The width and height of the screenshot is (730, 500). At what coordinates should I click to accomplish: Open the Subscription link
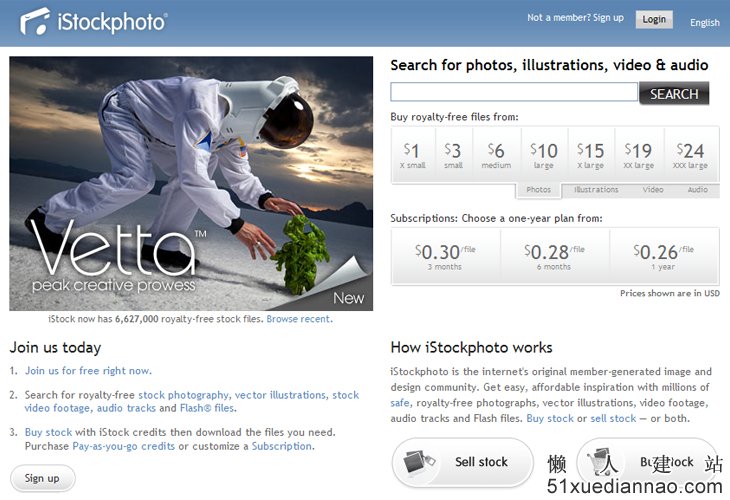pyautogui.click(x=282, y=446)
